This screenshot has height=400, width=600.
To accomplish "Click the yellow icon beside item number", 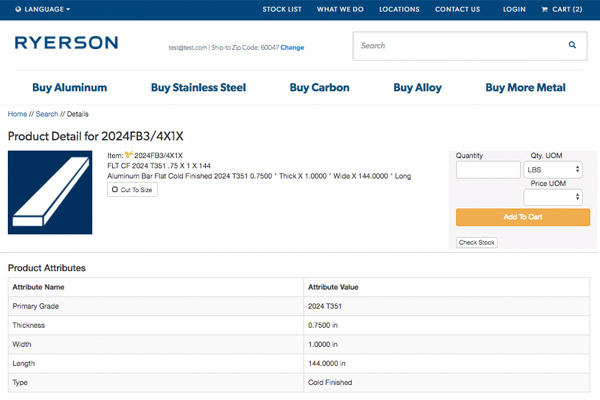I will [129, 155].
